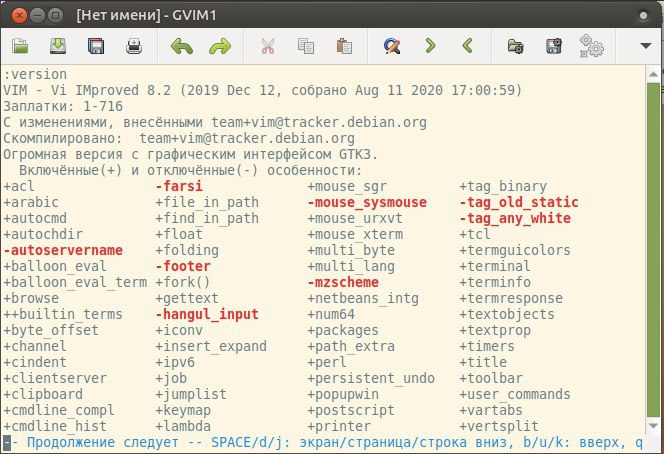Click the 'Огромная версия' GTK3 line
The height and width of the screenshot is (454, 664).
190,154
